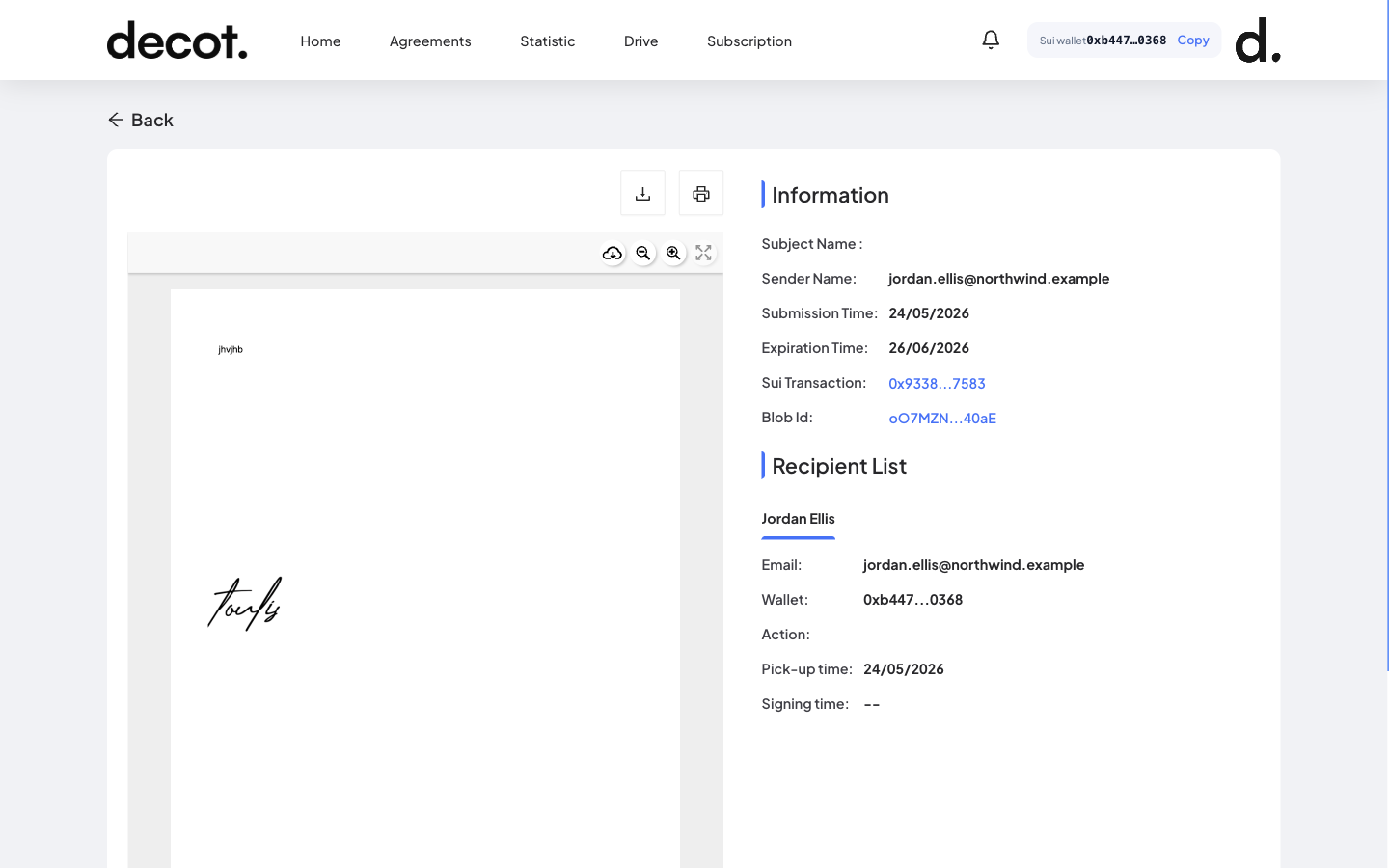
Task: Open the Subscription page
Action: click(x=749, y=41)
